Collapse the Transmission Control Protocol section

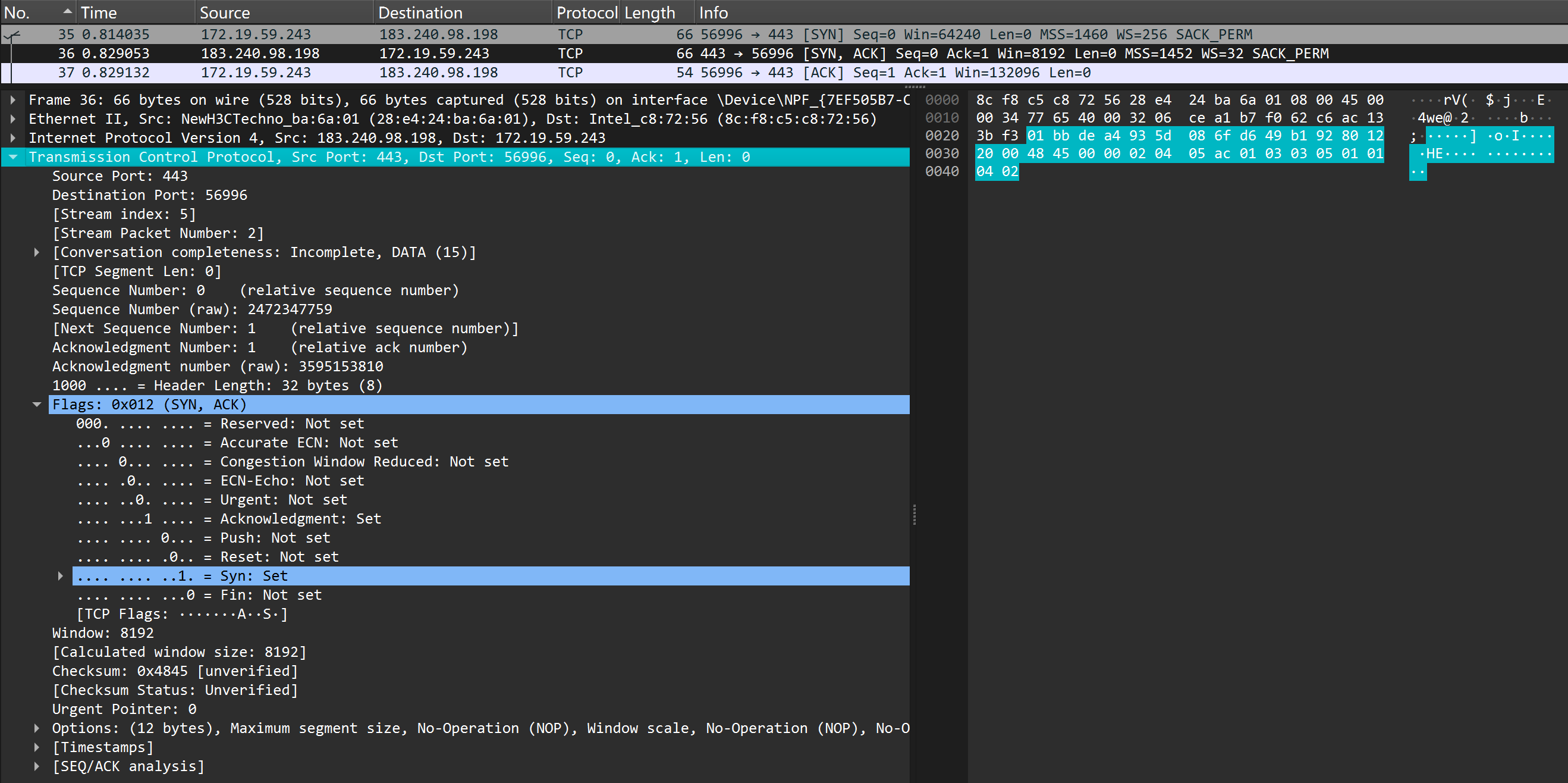point(12,157)
